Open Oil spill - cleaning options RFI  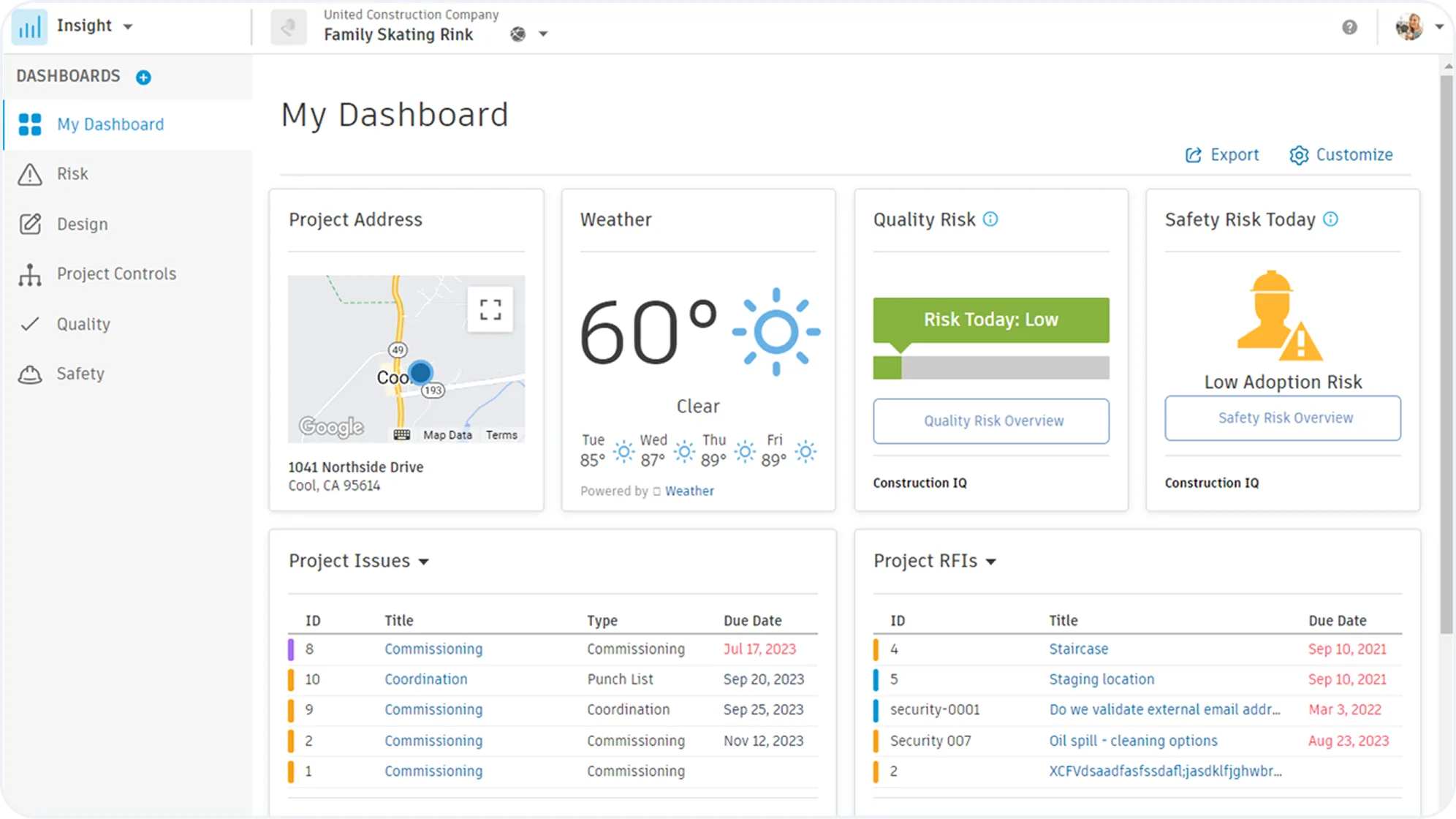tap(1133, 741)
